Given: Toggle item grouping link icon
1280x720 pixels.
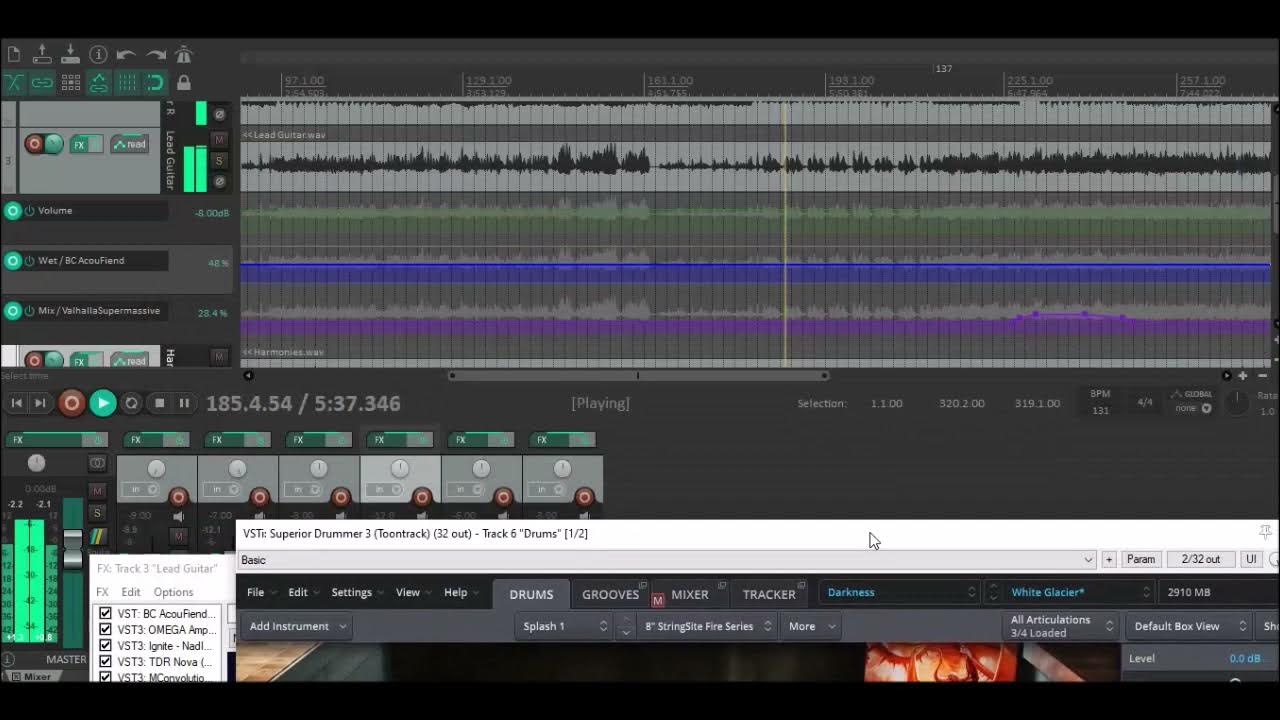Looking at the screenshot, I should 42,82.
